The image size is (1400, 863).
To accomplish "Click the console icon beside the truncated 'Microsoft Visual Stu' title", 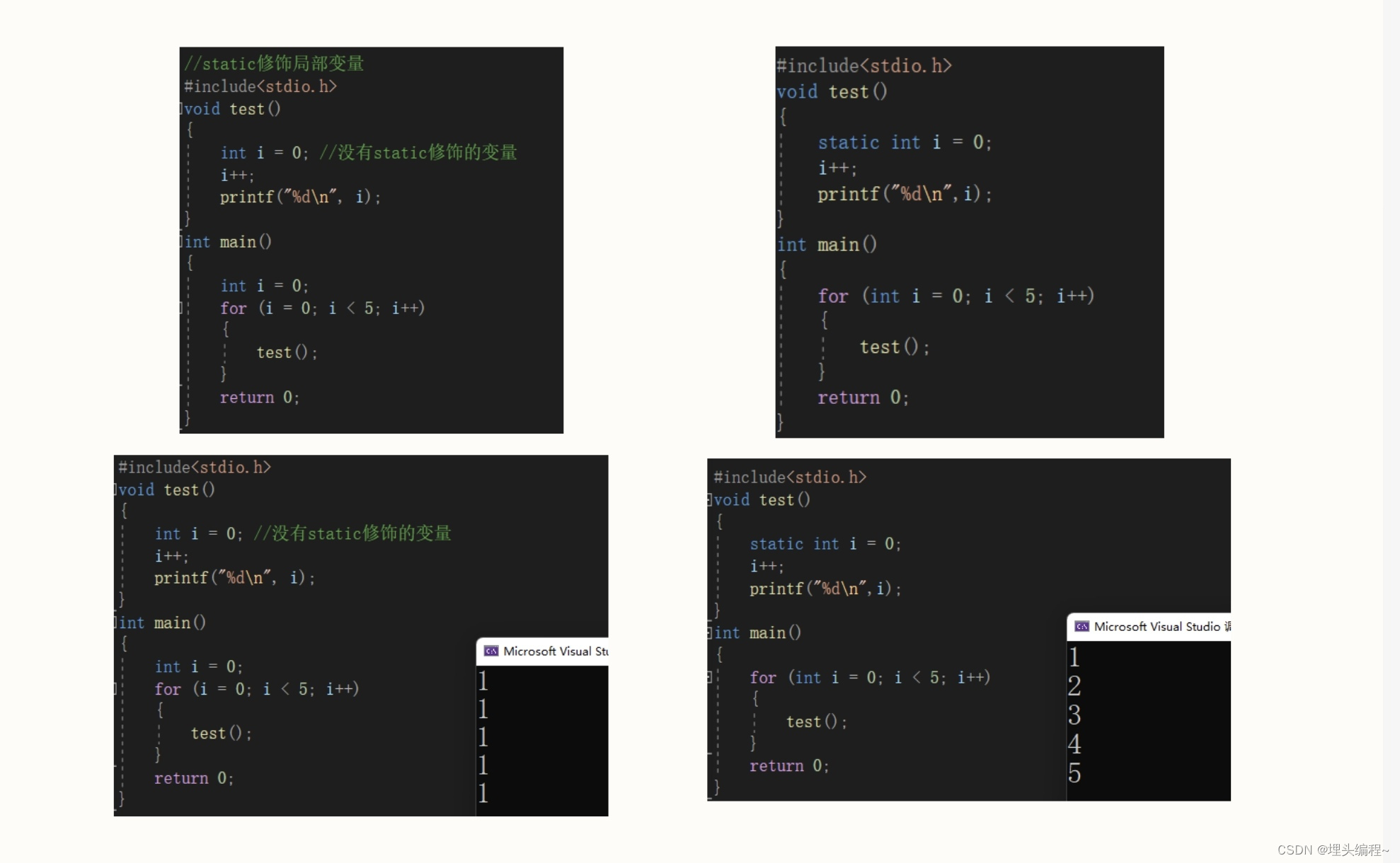I will pyautogui.click(x=491, y=651).
